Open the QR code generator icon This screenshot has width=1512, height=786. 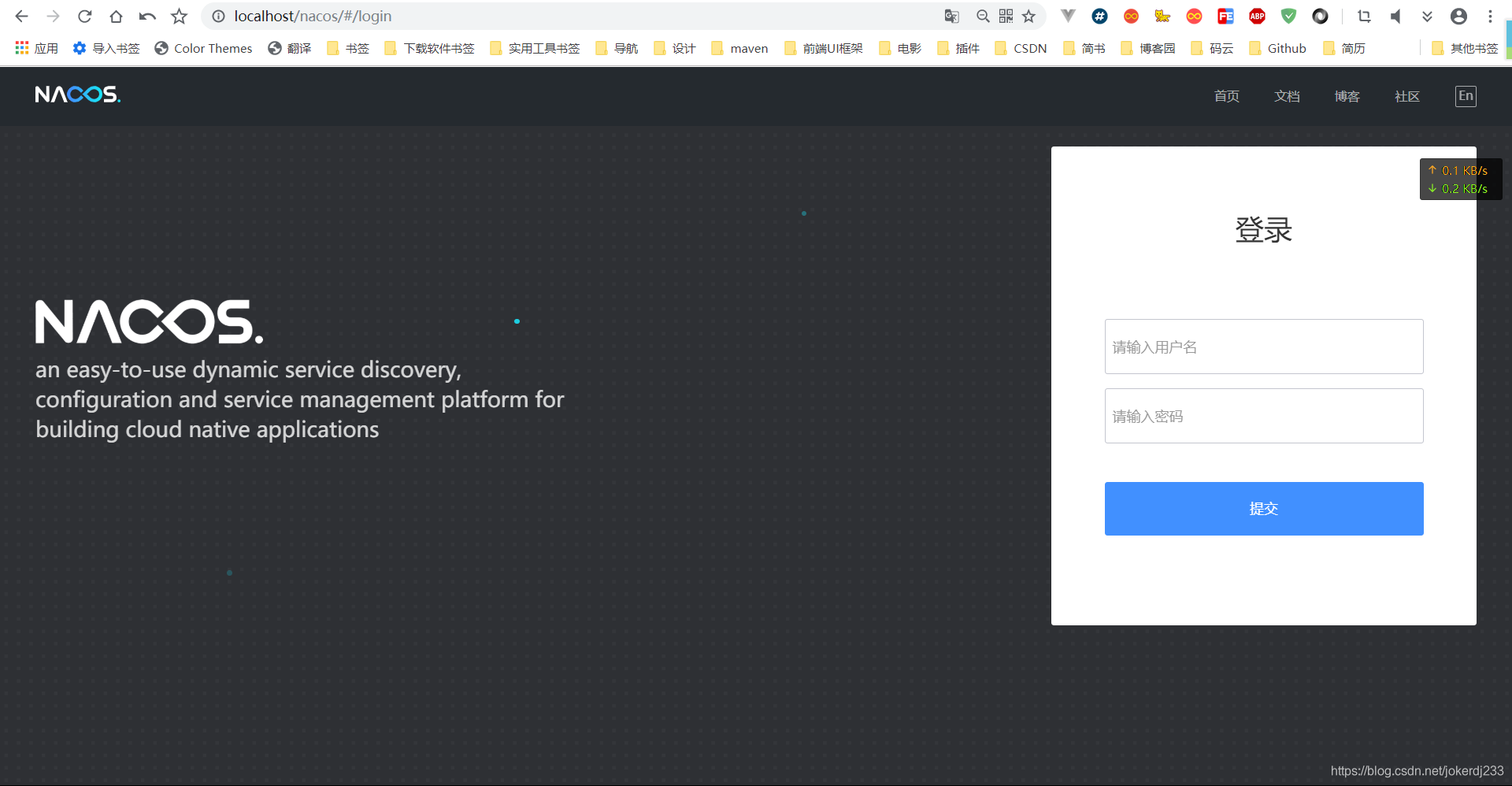(x=1006, y=16)
